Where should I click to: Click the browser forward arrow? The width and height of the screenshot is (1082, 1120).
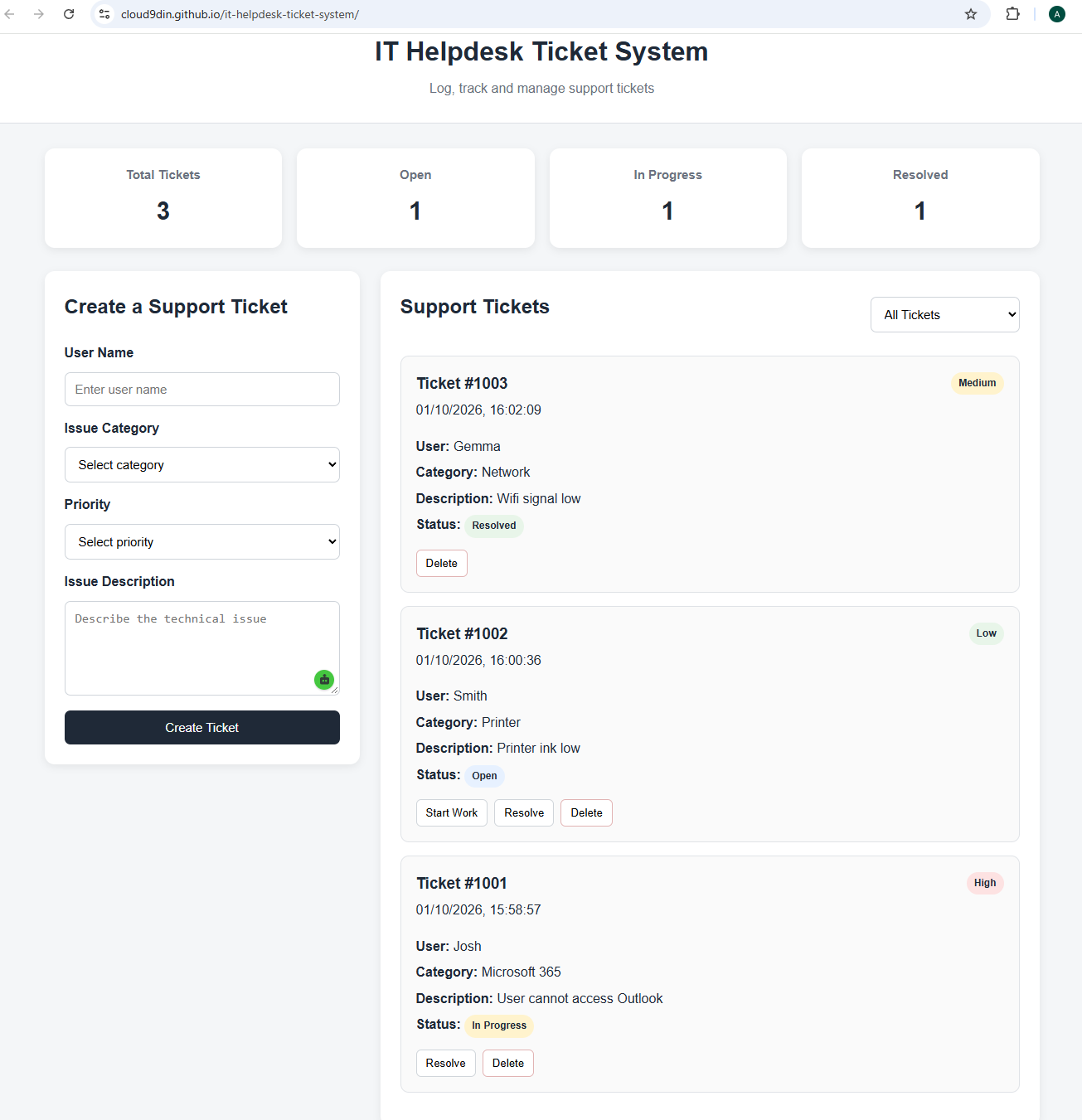pos(39,14)
